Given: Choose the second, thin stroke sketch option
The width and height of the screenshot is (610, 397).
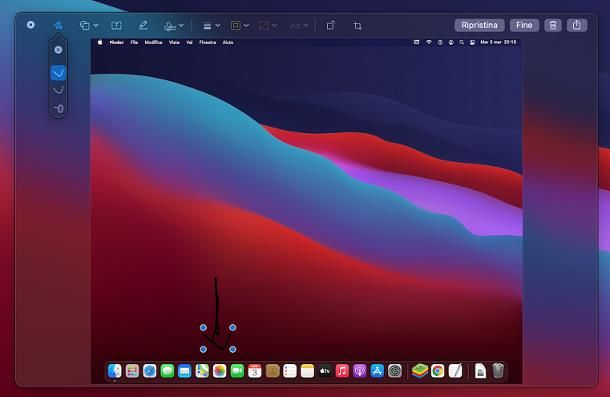Looking at the screenshot, I should (58, 91).
